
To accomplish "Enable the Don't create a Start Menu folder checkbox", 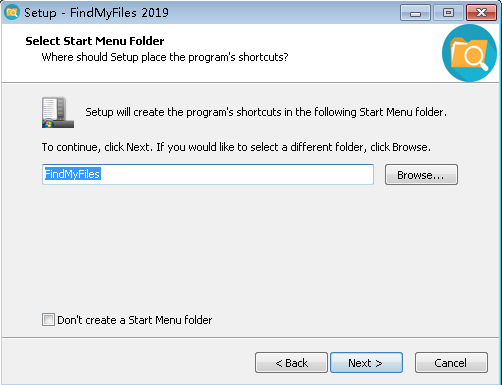I will (x=48, y=320).
